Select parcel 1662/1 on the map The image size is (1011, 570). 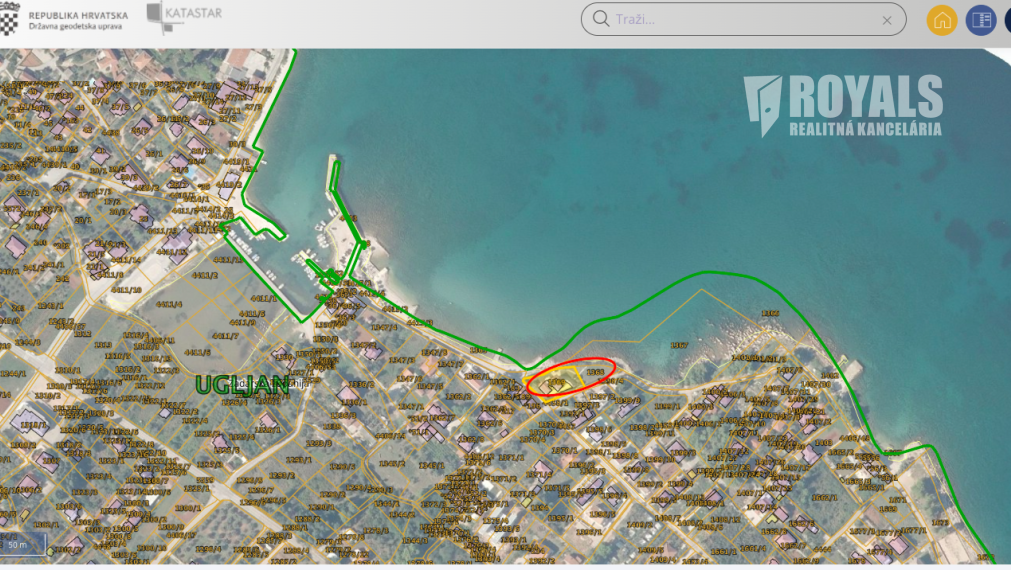click(x=825, y=498)
